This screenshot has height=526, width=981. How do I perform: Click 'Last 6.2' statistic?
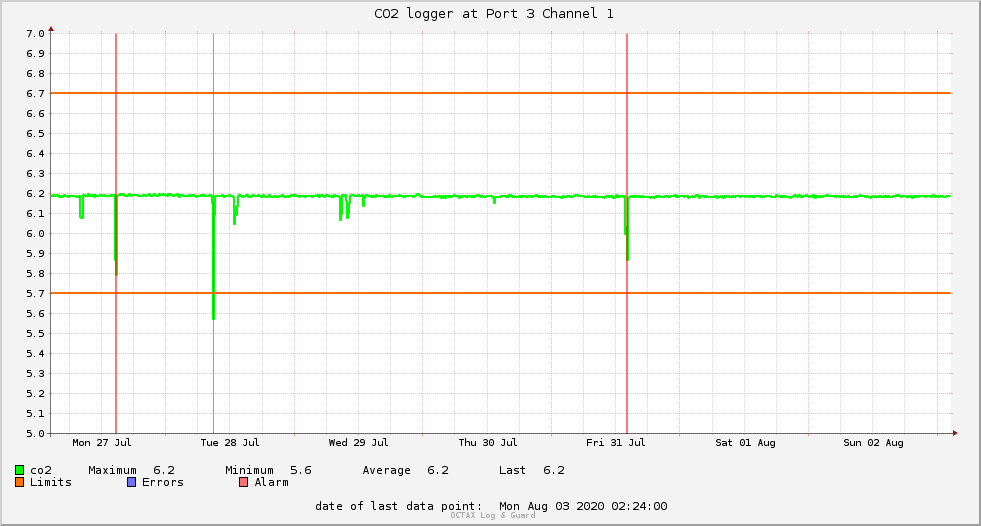point(532,470)
